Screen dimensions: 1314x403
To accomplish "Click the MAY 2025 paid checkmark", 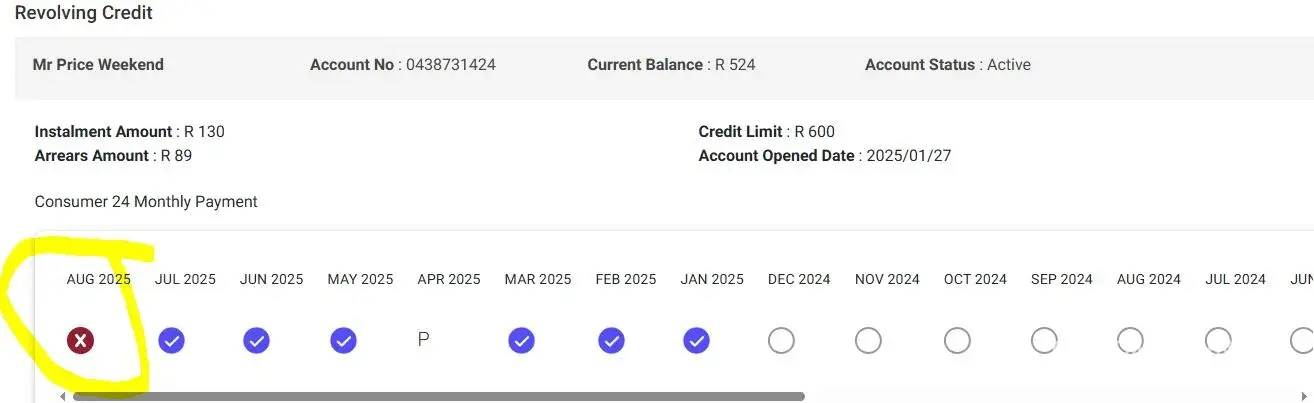I will coord(344,341).
